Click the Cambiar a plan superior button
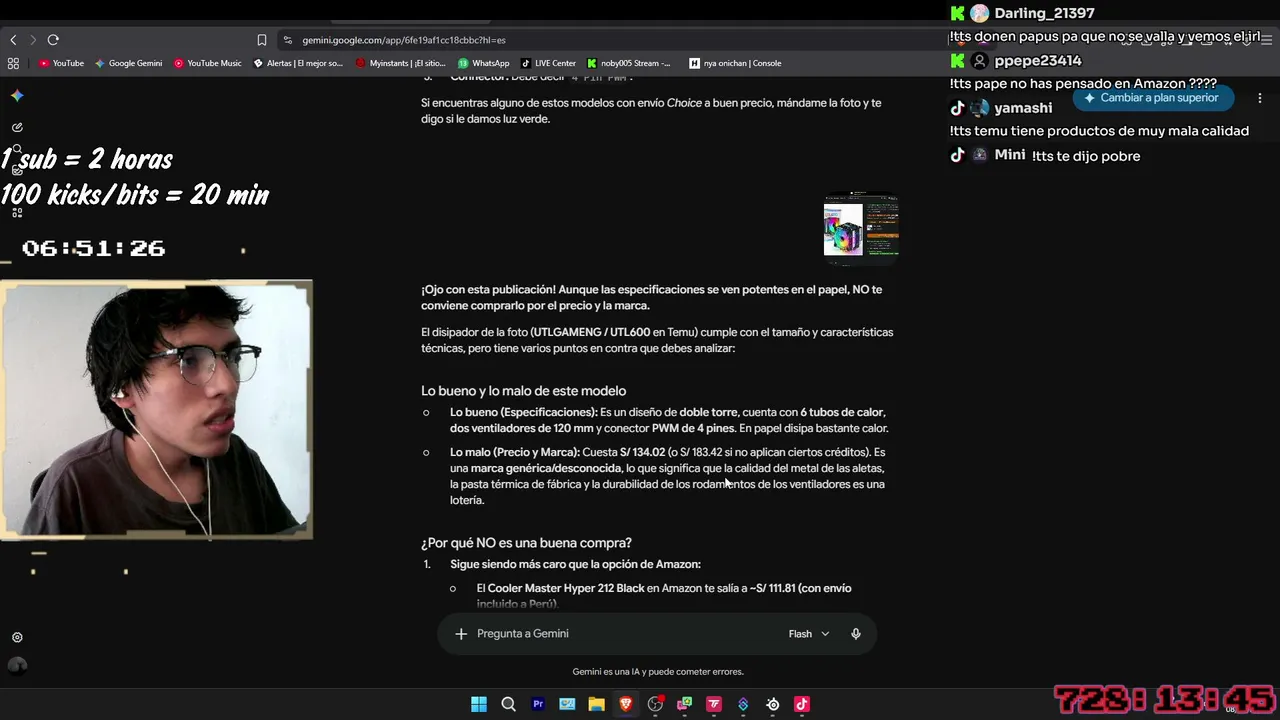The image size is (1280, 720). click(x=1152, y=98)
